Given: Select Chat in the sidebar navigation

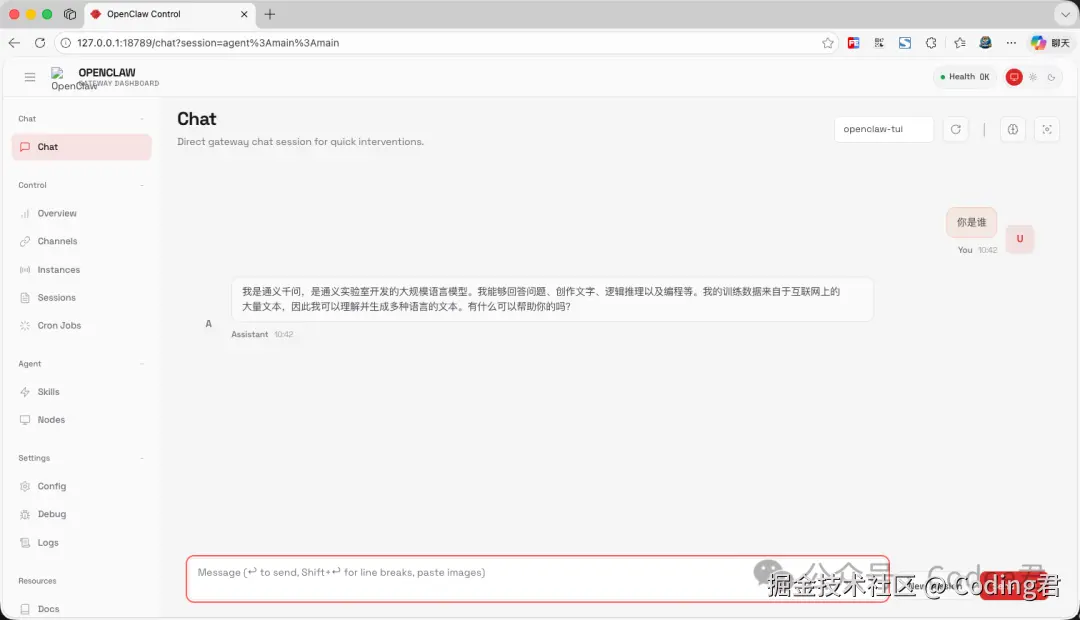Looking at the screenshot, I should (46, 146).
